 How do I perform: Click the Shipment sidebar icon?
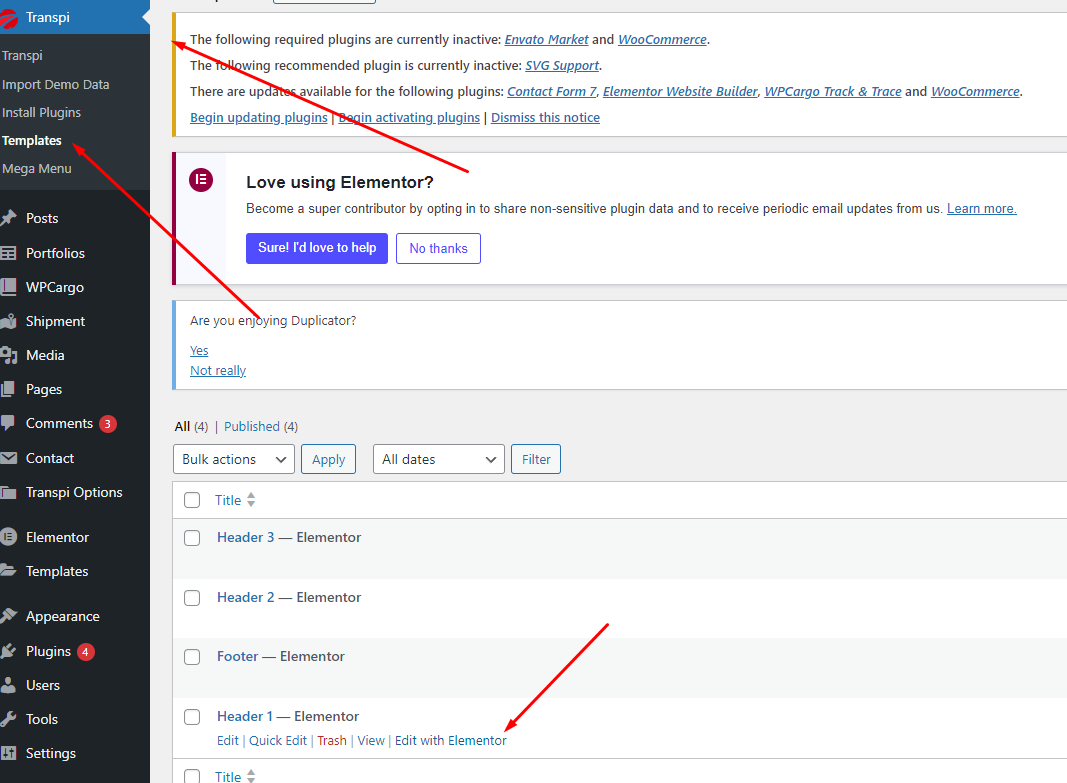tap(8, 321)
